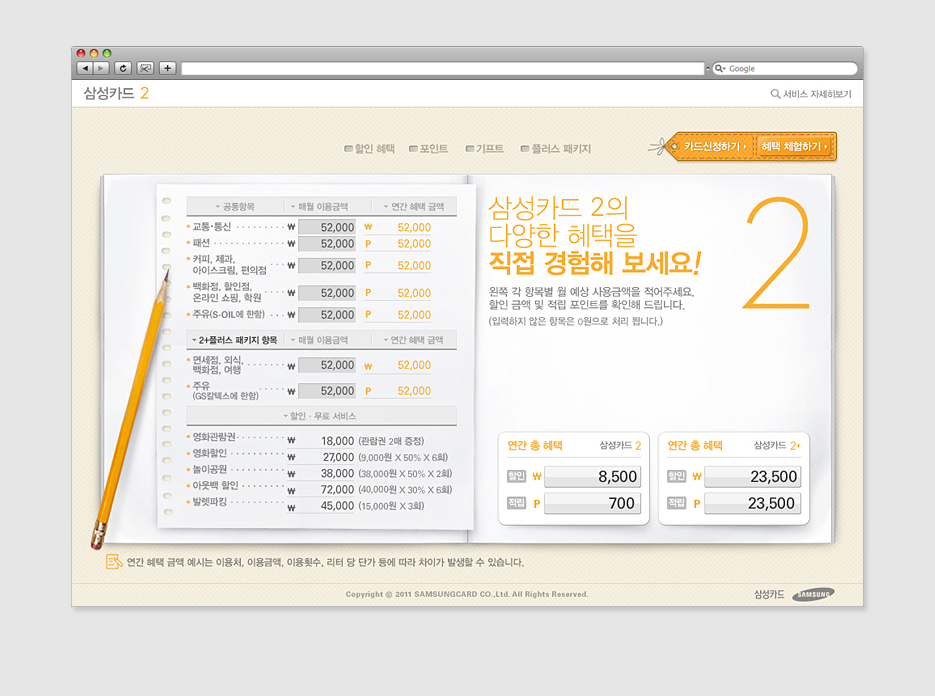Screen dimensions: 935x696
Task: Click the bookmarks icon in the browser toolbar
Action: [x=145, y=68]
